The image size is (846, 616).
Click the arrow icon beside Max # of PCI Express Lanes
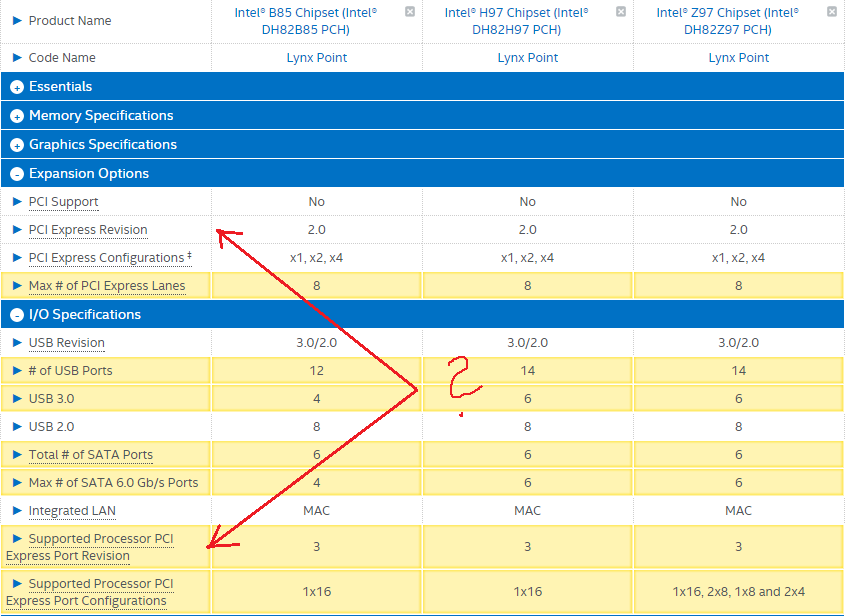pyautogui.click(x=17, y=285)
